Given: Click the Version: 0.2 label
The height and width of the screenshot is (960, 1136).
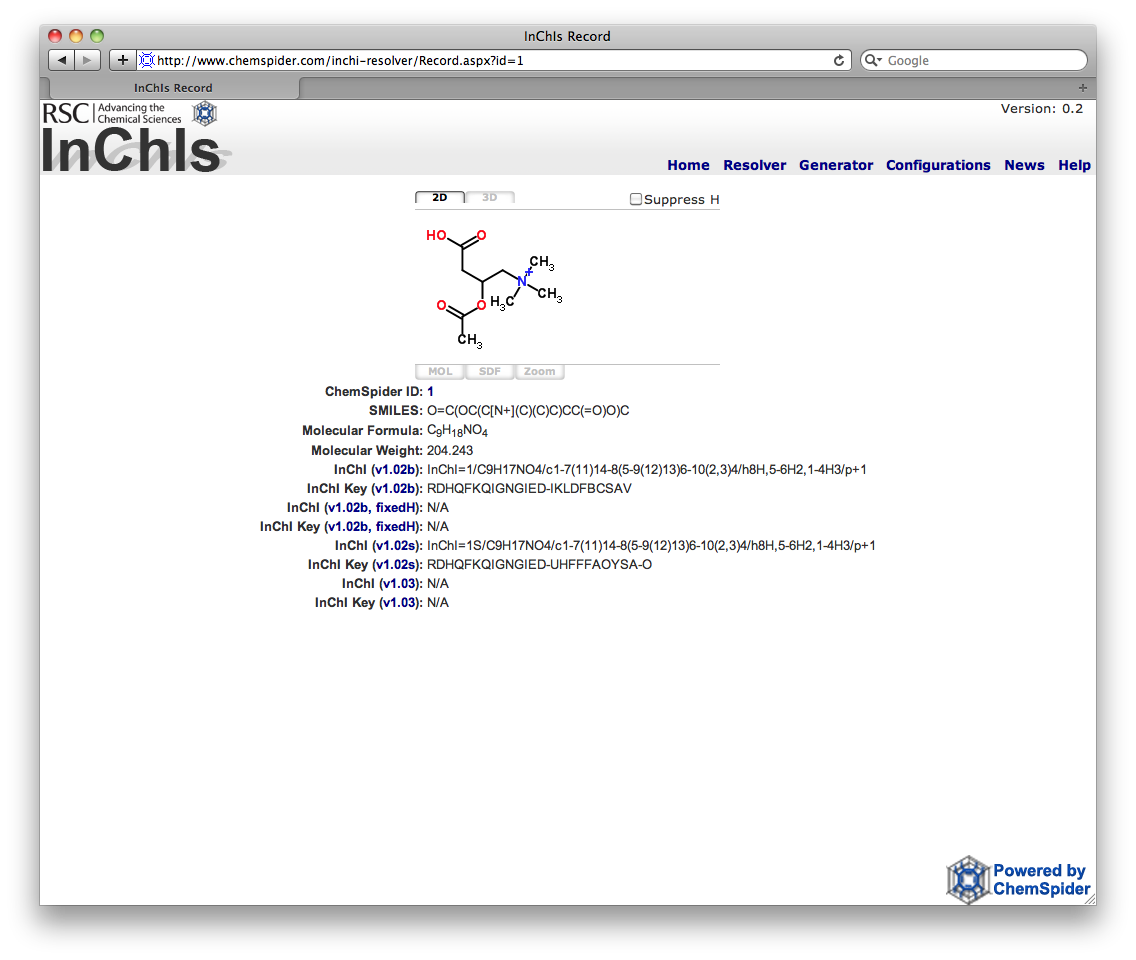Looking at the screenshot, I should (1042, 109).
